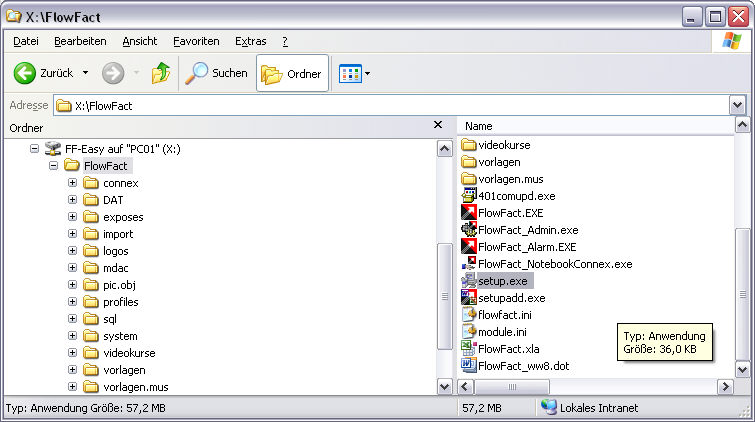The width and height of the screenshot is (755, 422).
Task: Click the tree pane scroll down arrow
Action: (x=444, y=386)
